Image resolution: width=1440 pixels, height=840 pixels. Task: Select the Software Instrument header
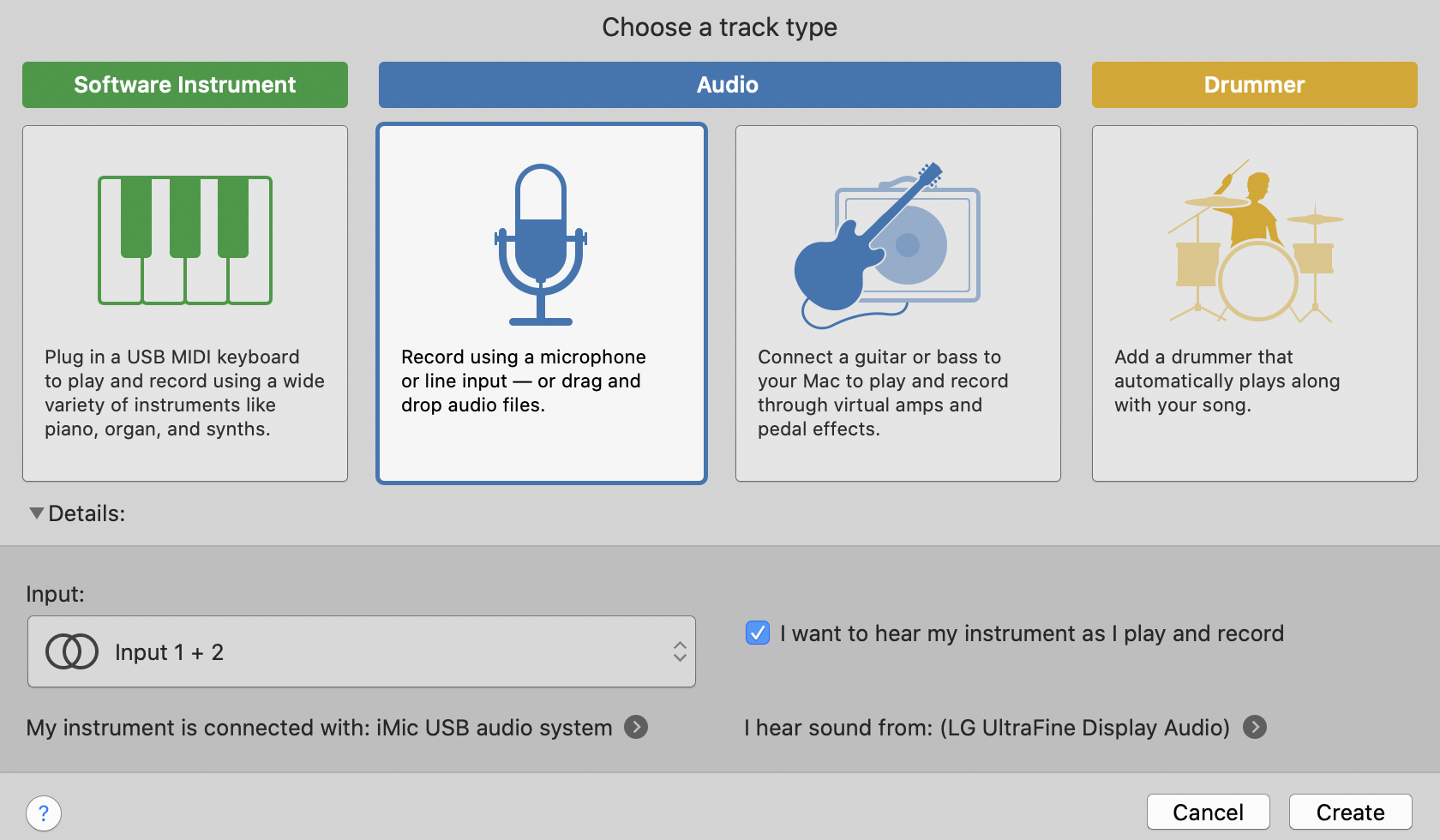[x=185, y=85]
